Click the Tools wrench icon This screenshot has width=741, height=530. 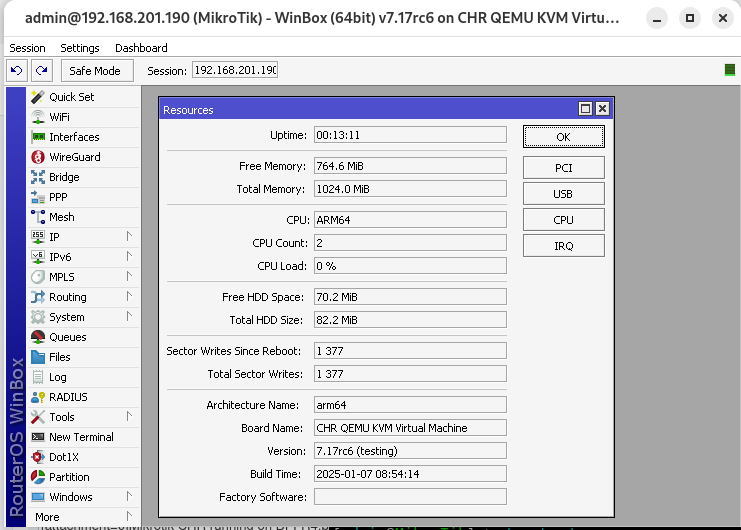coord(38,417)
